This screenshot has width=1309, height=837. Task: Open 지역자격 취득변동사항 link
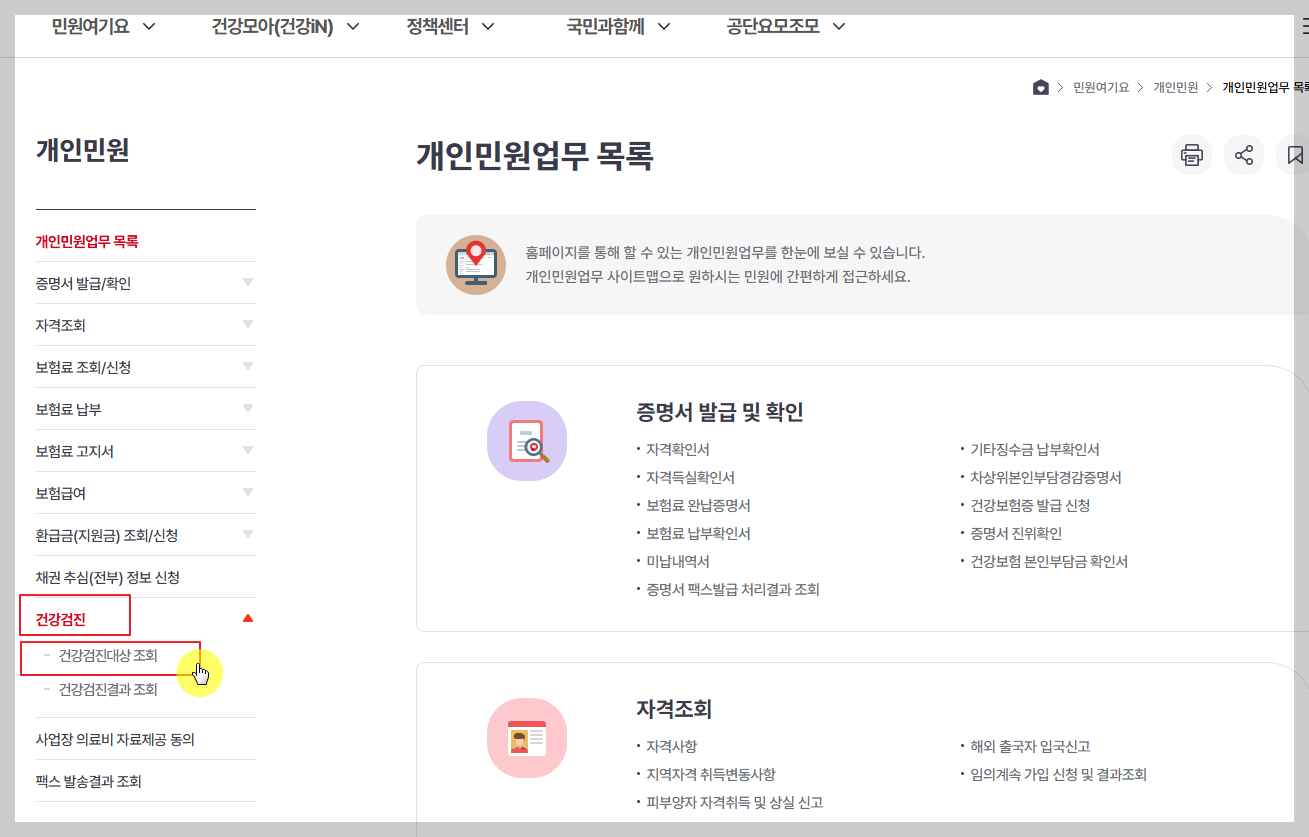[711, 775]
